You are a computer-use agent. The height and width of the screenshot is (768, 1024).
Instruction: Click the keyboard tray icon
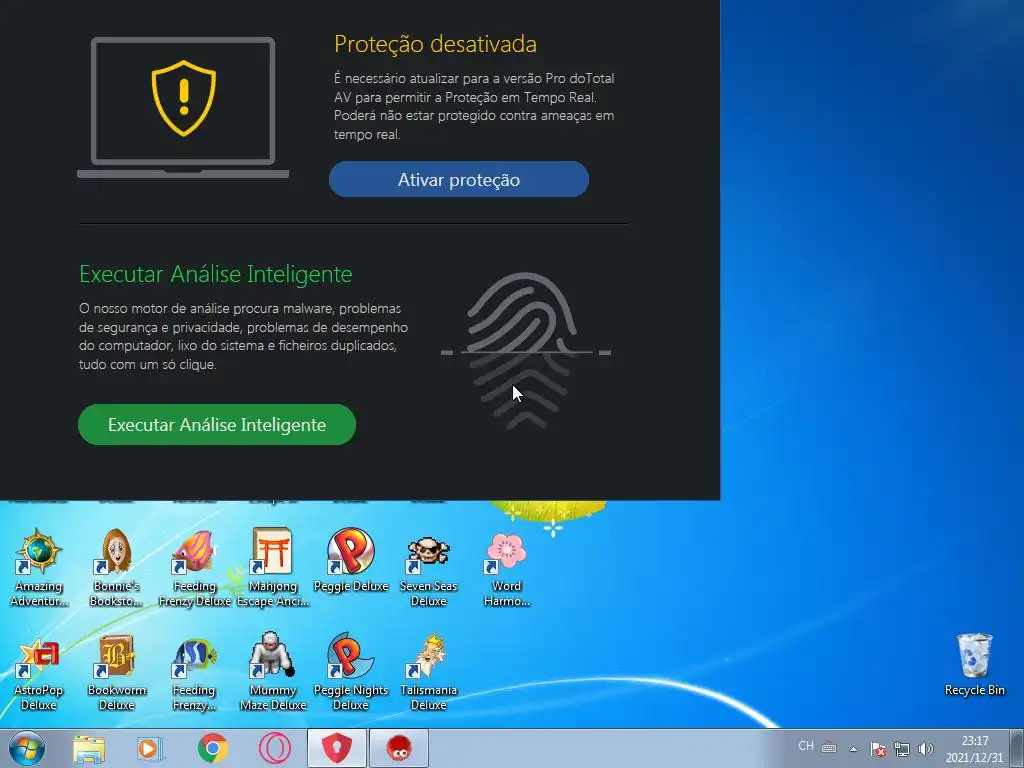point(829,748)
